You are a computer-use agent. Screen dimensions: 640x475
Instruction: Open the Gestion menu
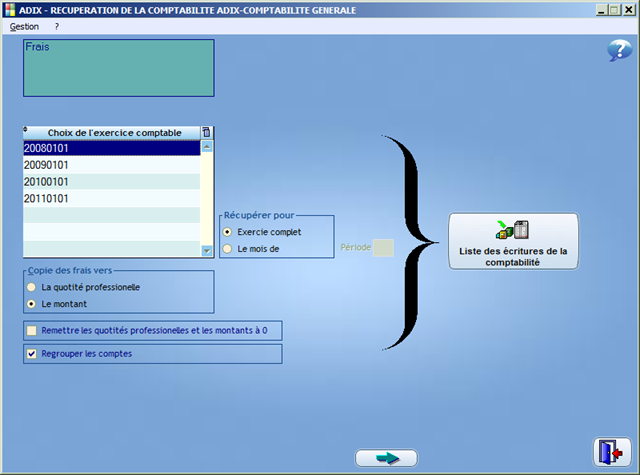coord(24,27)
